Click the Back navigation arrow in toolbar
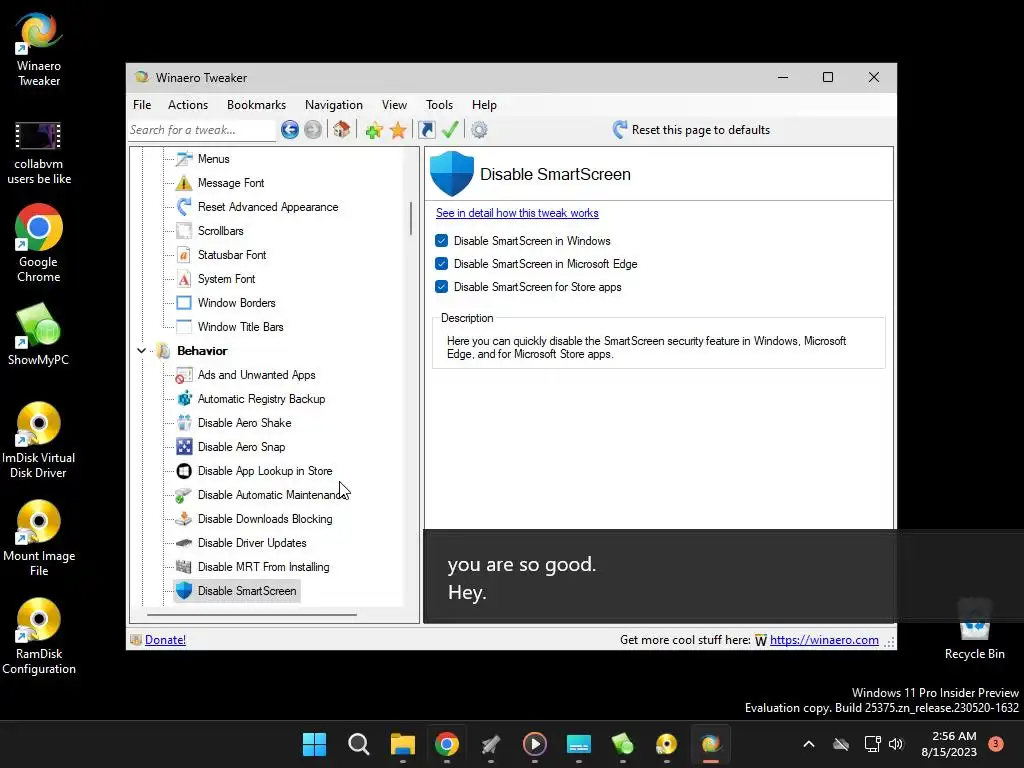Viewport: 1024px width, 768px height. pos(290,130)
